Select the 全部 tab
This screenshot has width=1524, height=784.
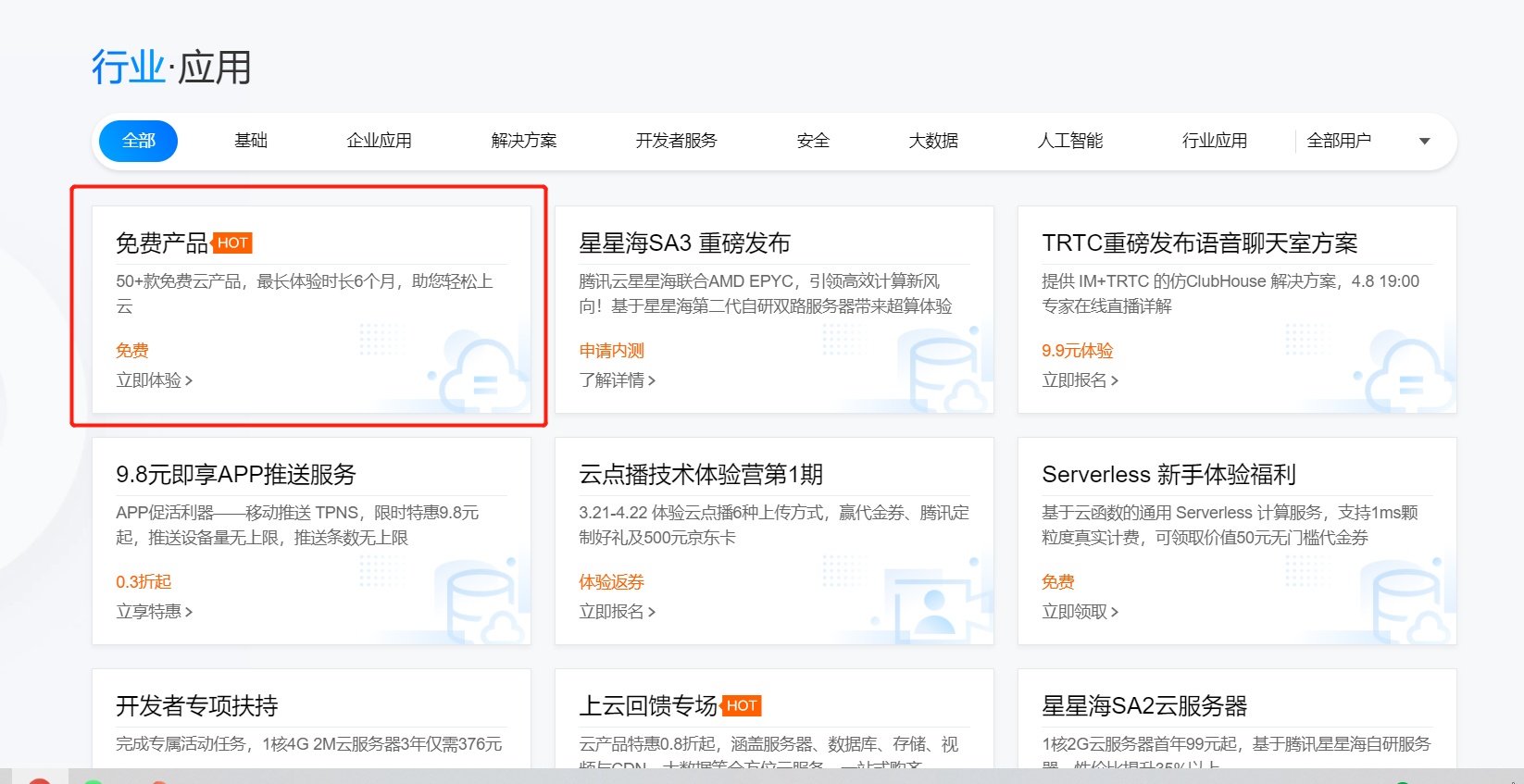click(138, 141)
